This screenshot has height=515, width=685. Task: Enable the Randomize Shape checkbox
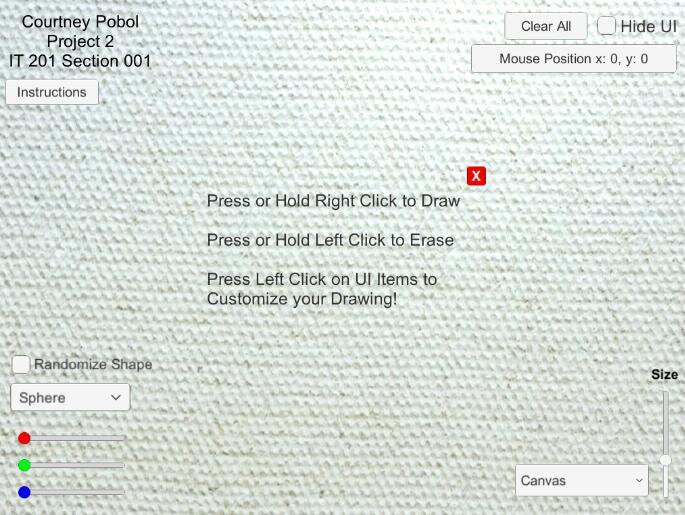tap(21, 364)
